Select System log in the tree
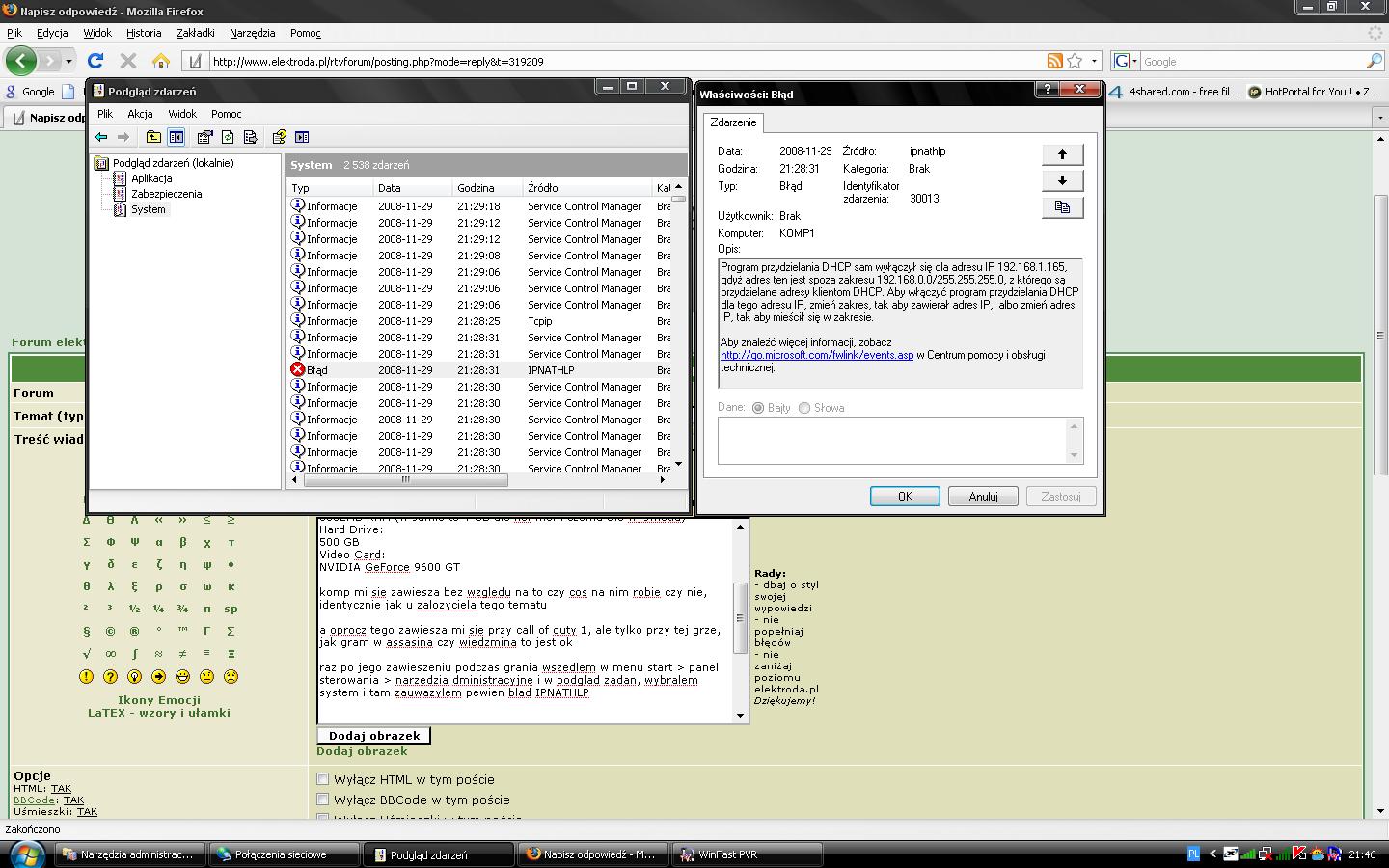 point(149,209)
